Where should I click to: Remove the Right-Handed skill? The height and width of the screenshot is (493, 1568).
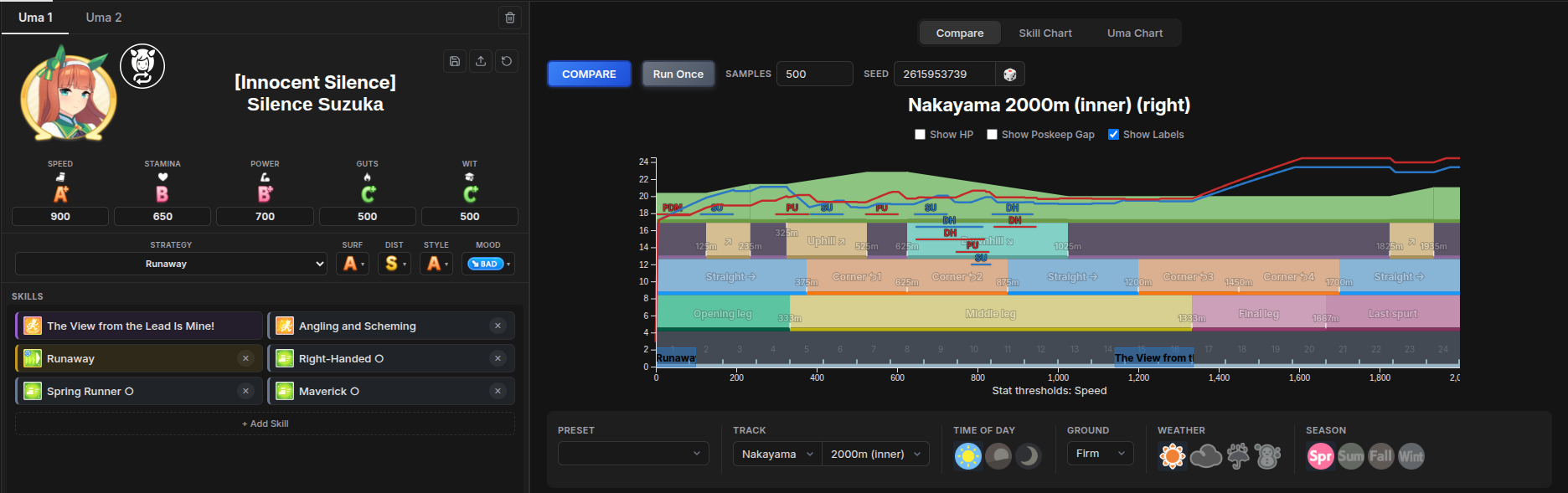coord(498,358)
